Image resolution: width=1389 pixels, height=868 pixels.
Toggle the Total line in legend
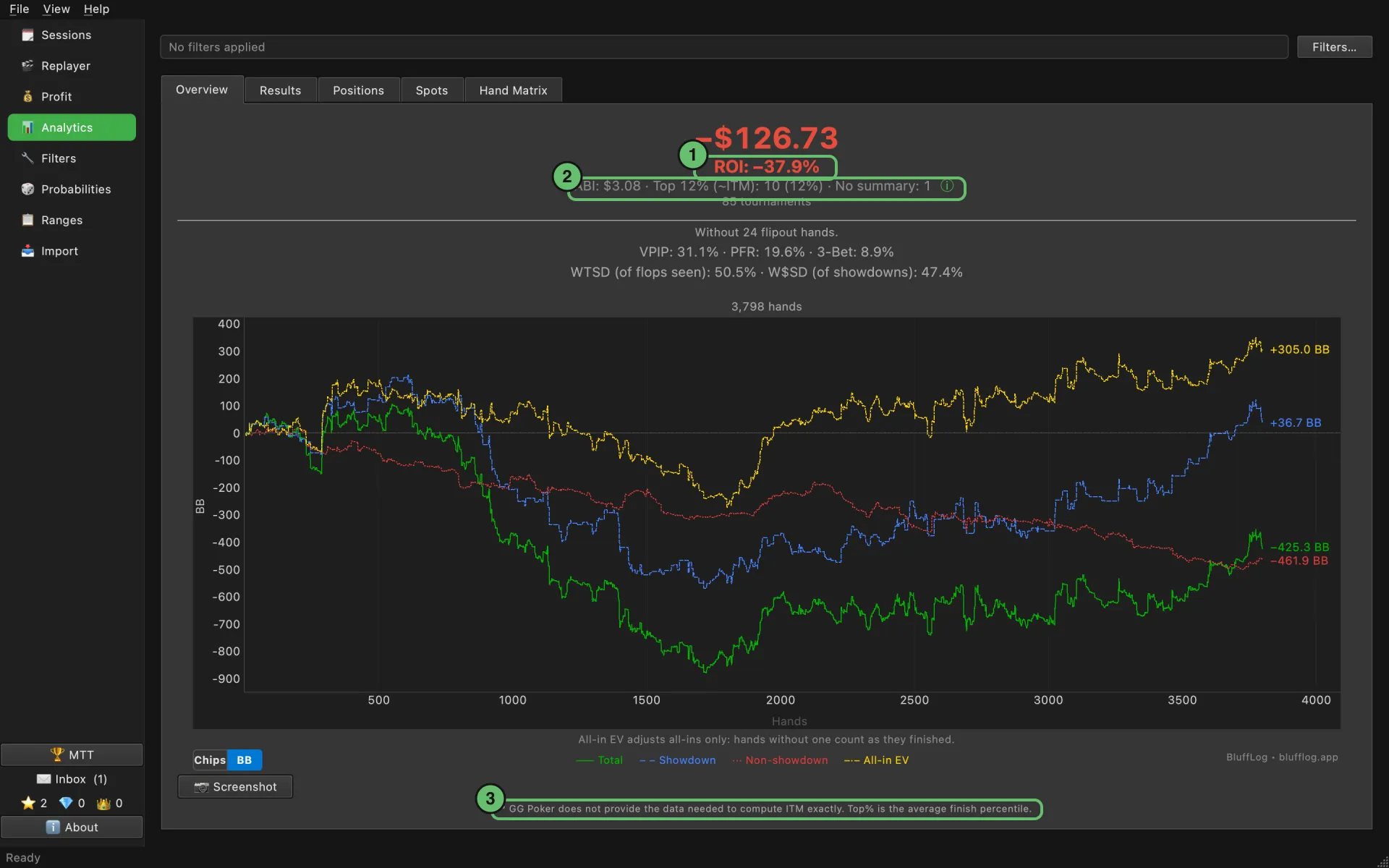click(599, 760)
